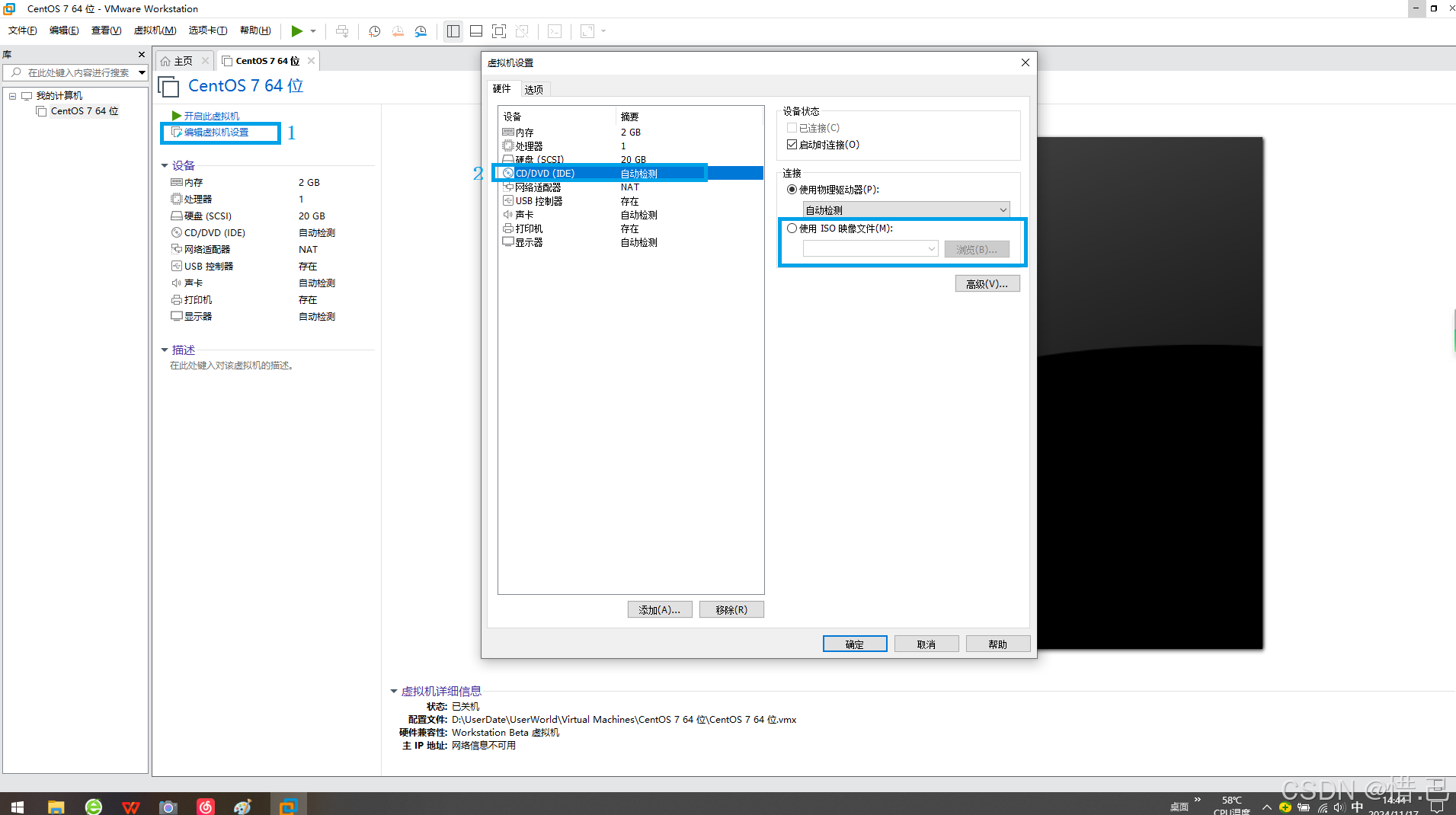Open the console view toolbar icon
The width and height of the screenshot is (1456, 815).
(x=555, y=31)
